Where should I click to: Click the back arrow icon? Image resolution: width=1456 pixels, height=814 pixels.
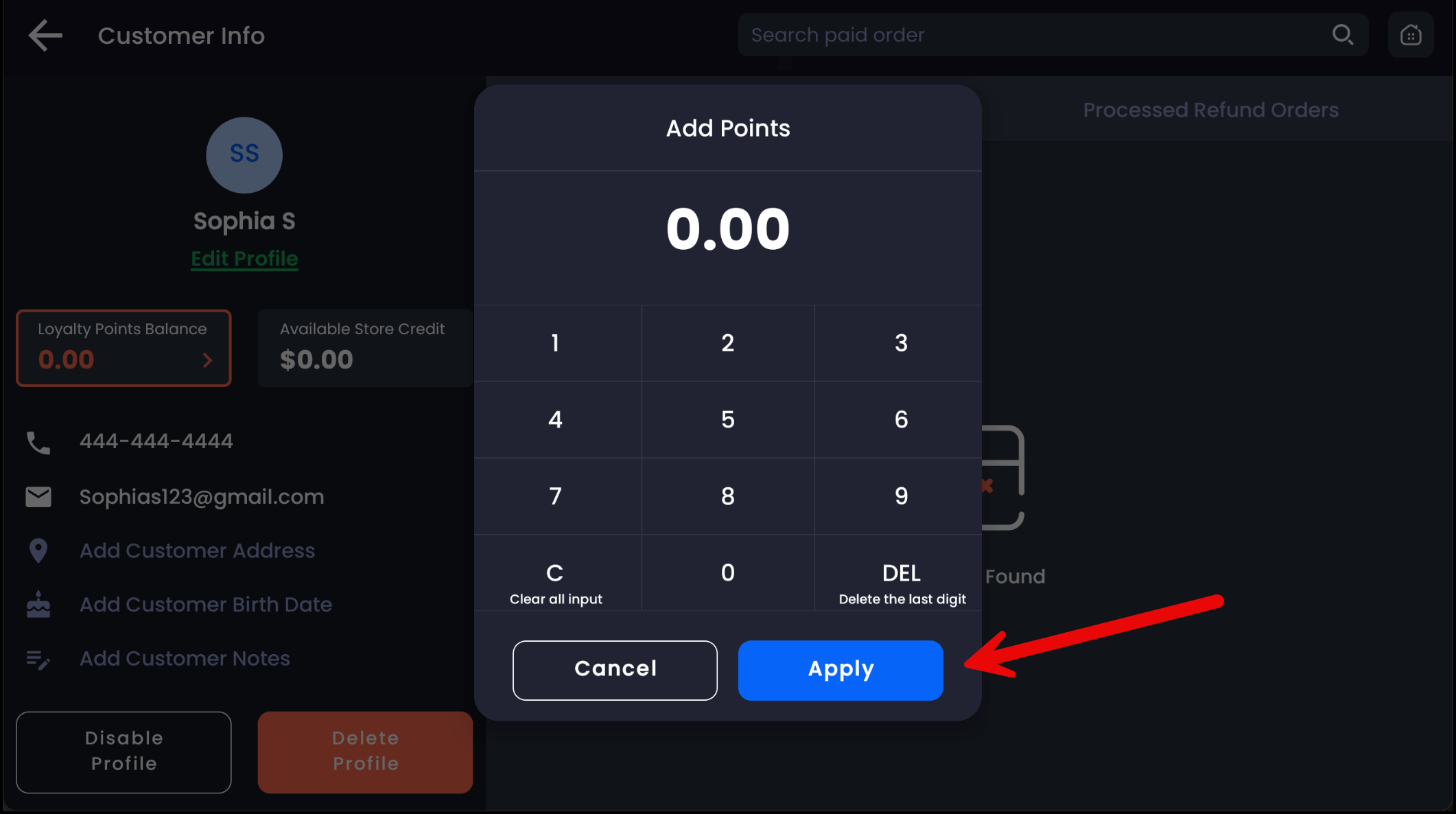pos(45,36)
